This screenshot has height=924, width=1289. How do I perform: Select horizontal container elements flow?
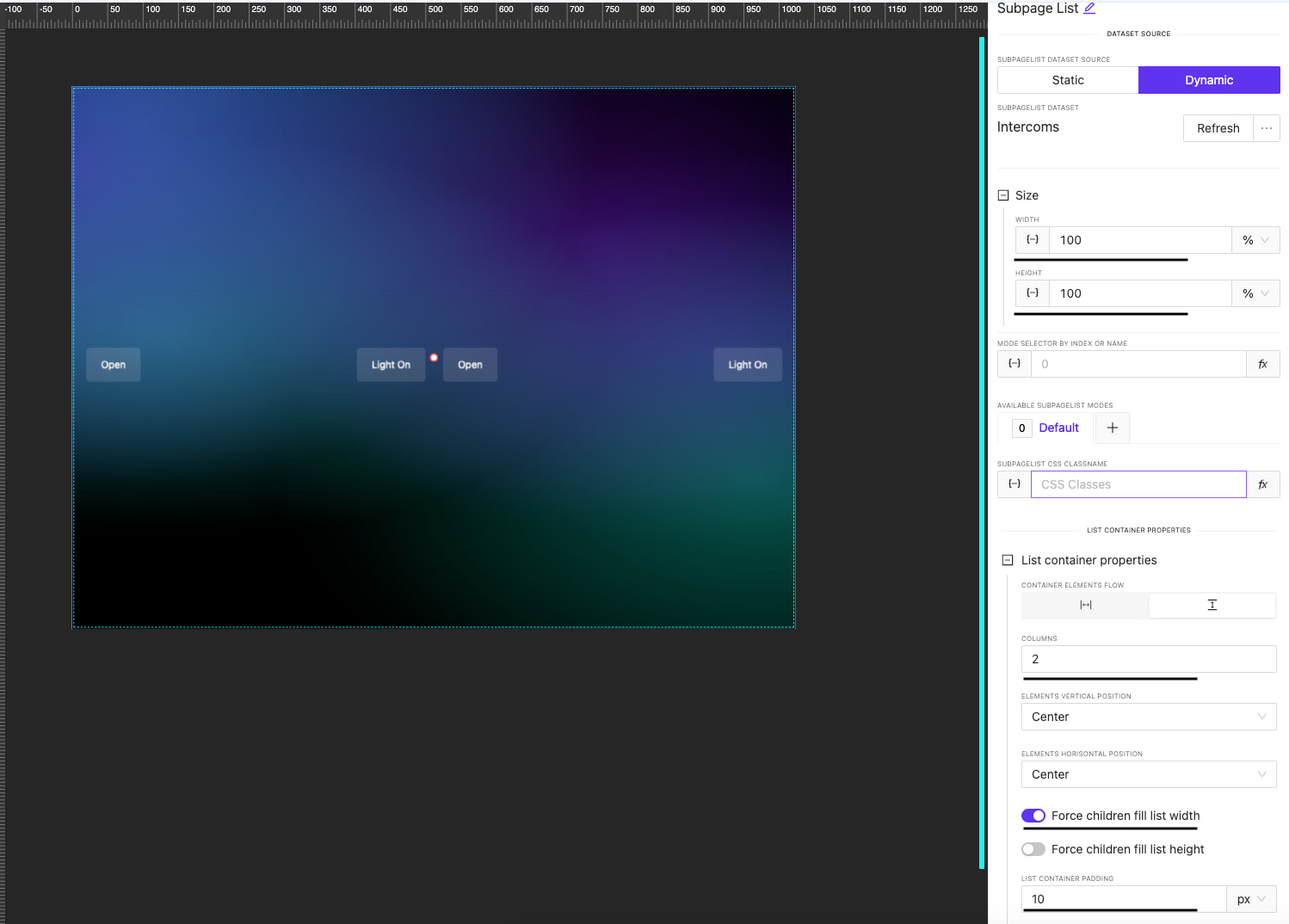(x=1085, y=605)
